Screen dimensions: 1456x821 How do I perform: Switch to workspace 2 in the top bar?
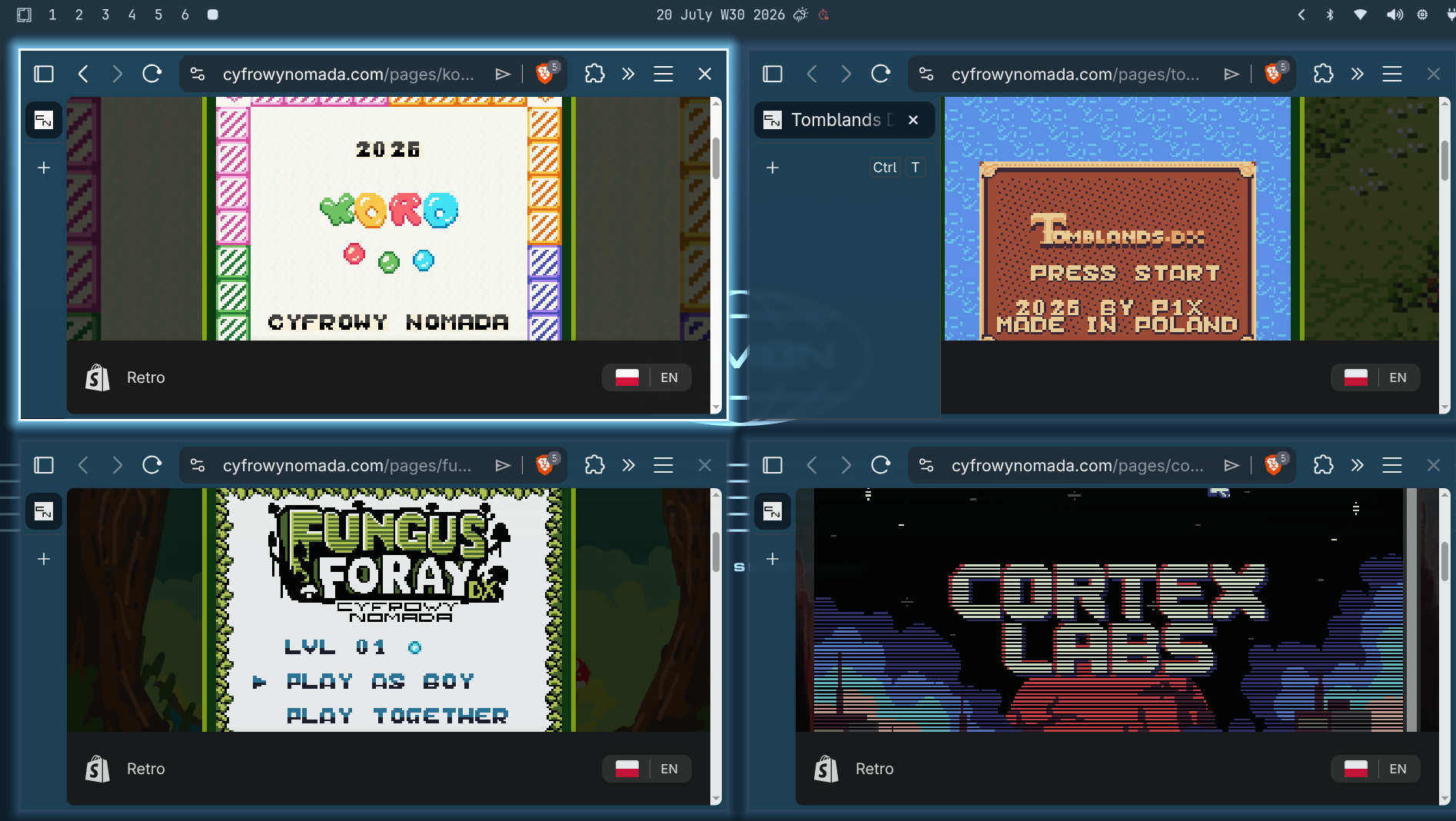point(79,15)
